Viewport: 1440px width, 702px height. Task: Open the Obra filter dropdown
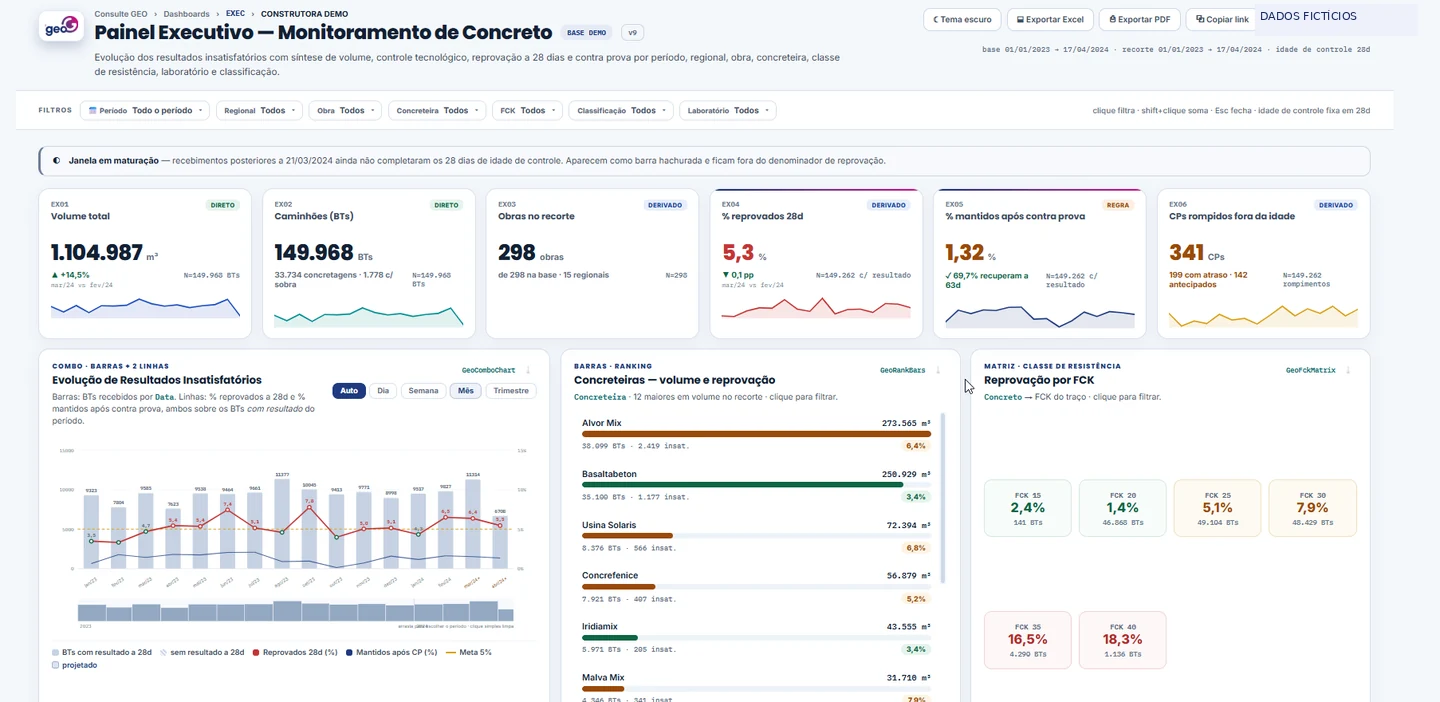point(345,111)
